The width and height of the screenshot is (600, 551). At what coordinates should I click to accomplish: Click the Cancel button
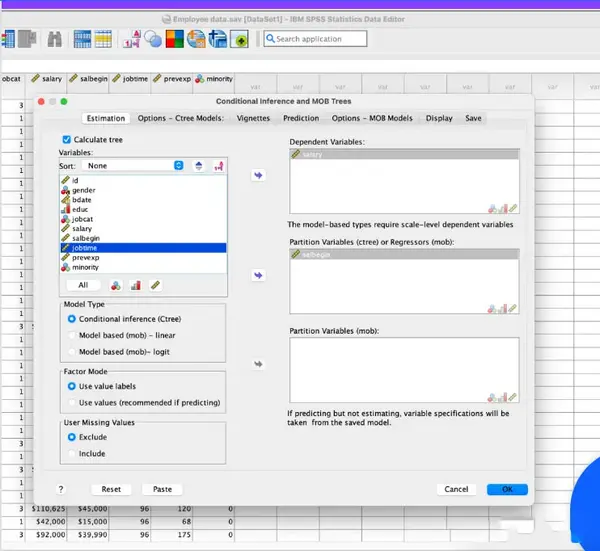point(456,489)
